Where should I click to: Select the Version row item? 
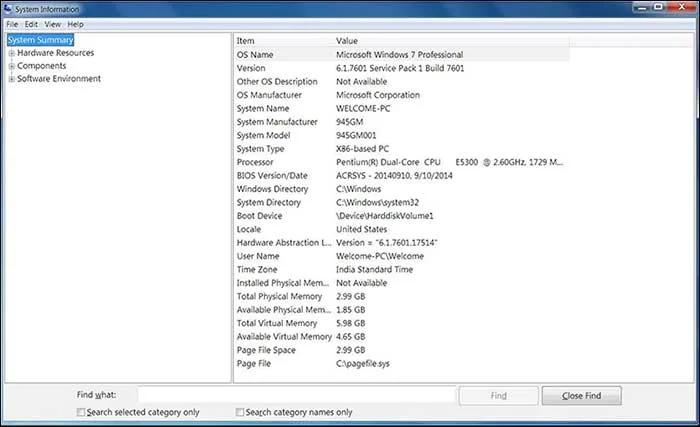[x=402, y=68]
